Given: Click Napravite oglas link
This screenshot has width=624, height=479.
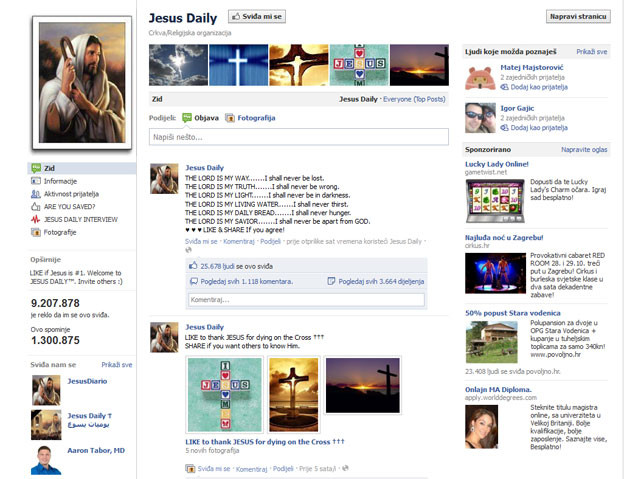Looking at the screenshot, I should [584, 150].
